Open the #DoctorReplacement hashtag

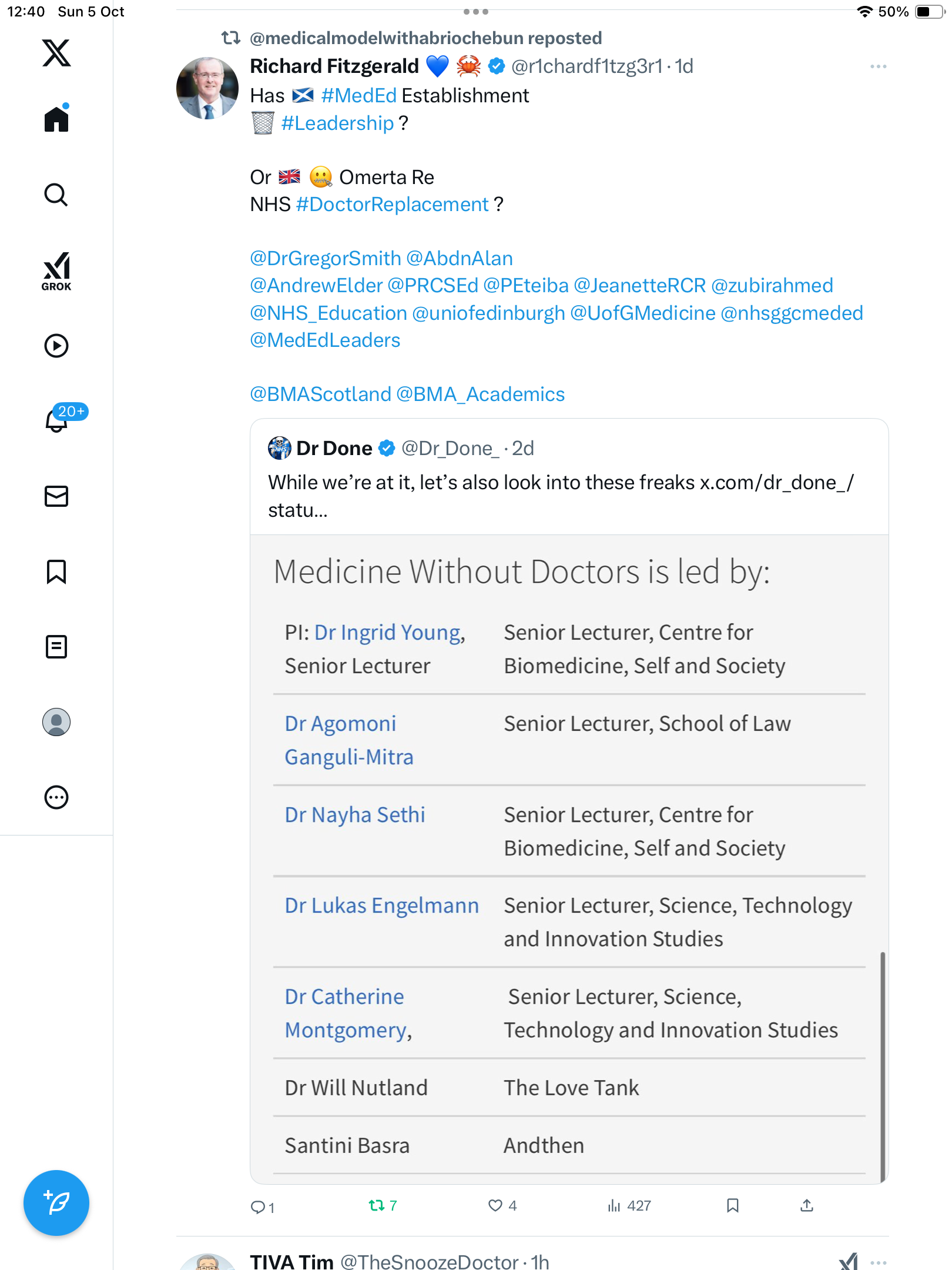[393, 205]
